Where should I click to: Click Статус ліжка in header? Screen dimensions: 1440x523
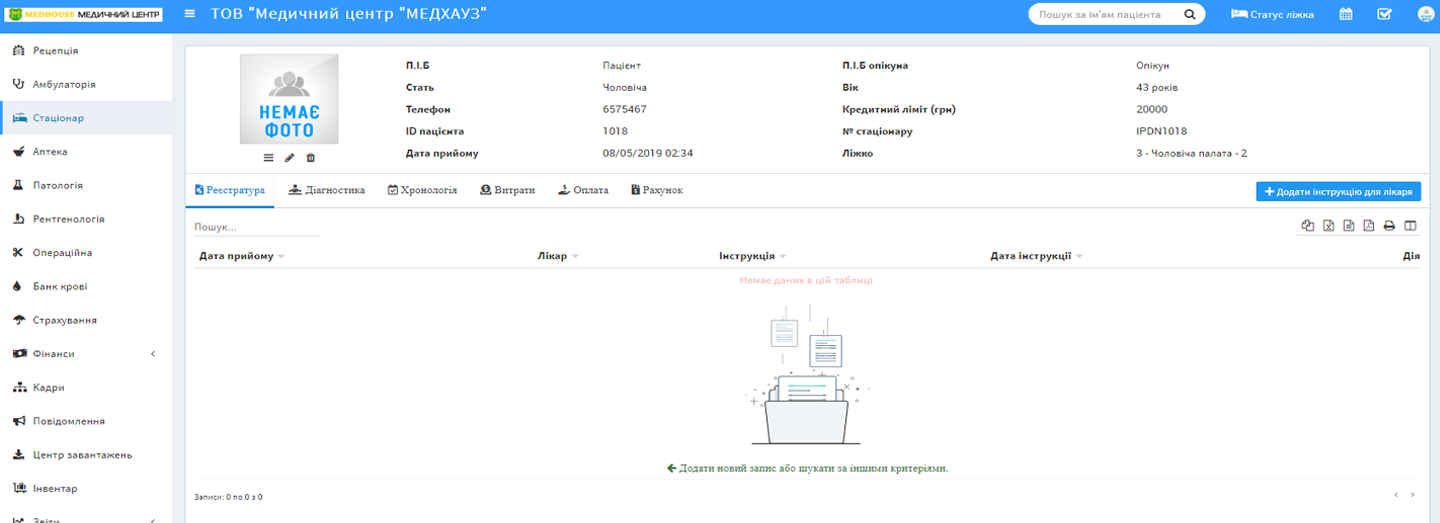point(1272,14)
